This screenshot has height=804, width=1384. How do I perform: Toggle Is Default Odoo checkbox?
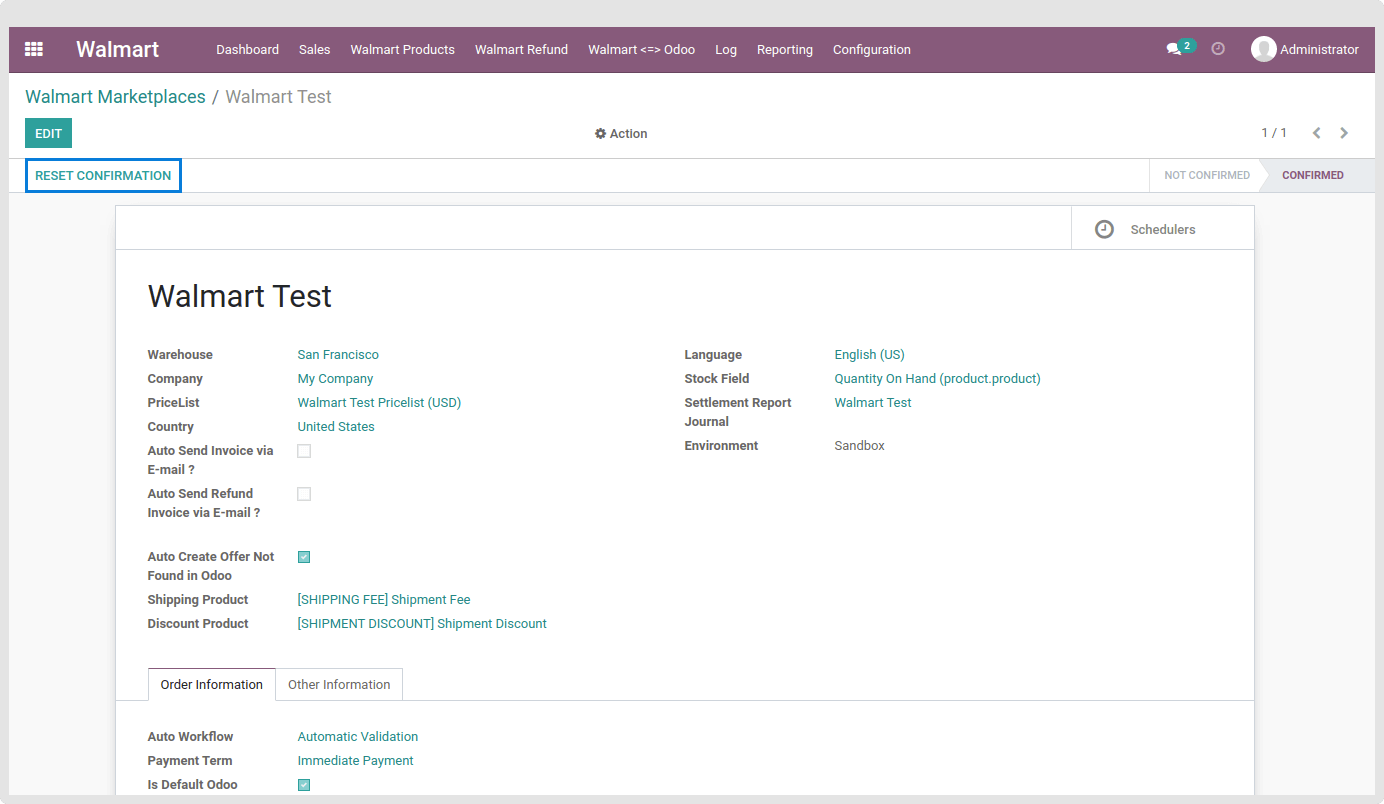(x=304, y=785)
